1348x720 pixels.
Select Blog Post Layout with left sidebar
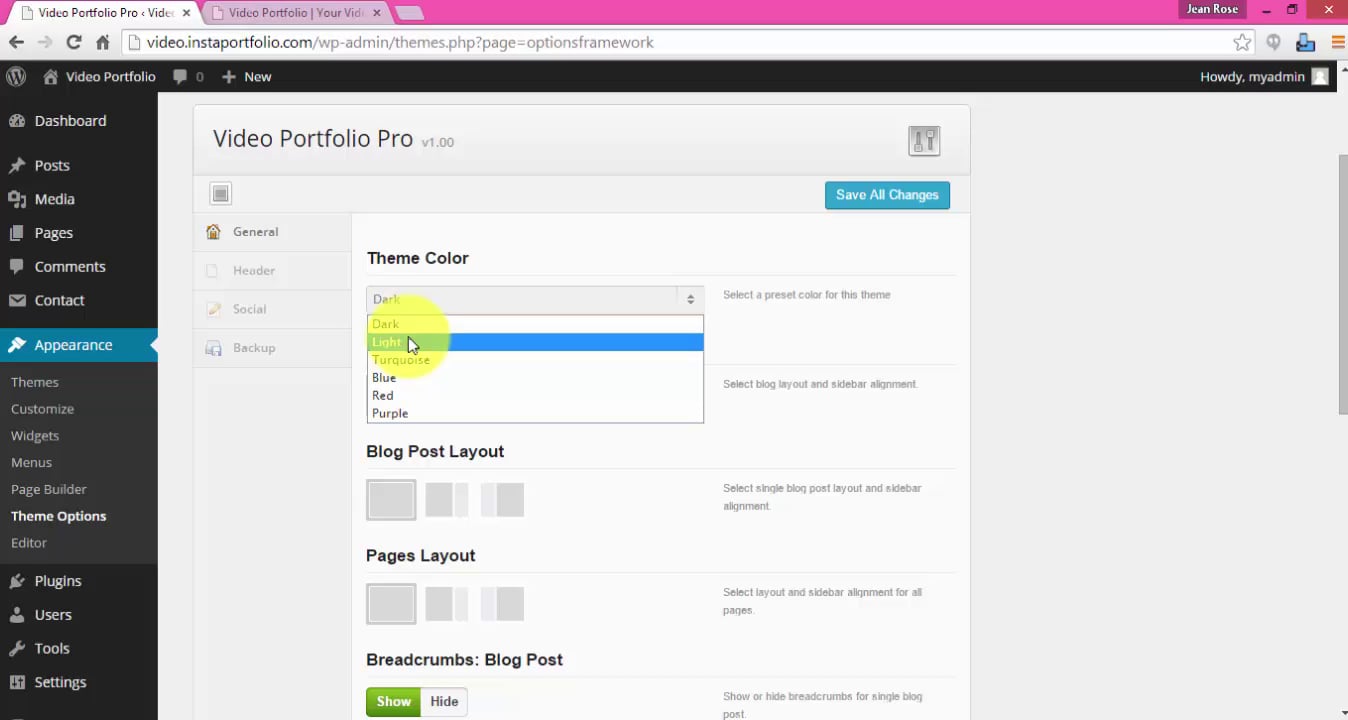[502, 500]
